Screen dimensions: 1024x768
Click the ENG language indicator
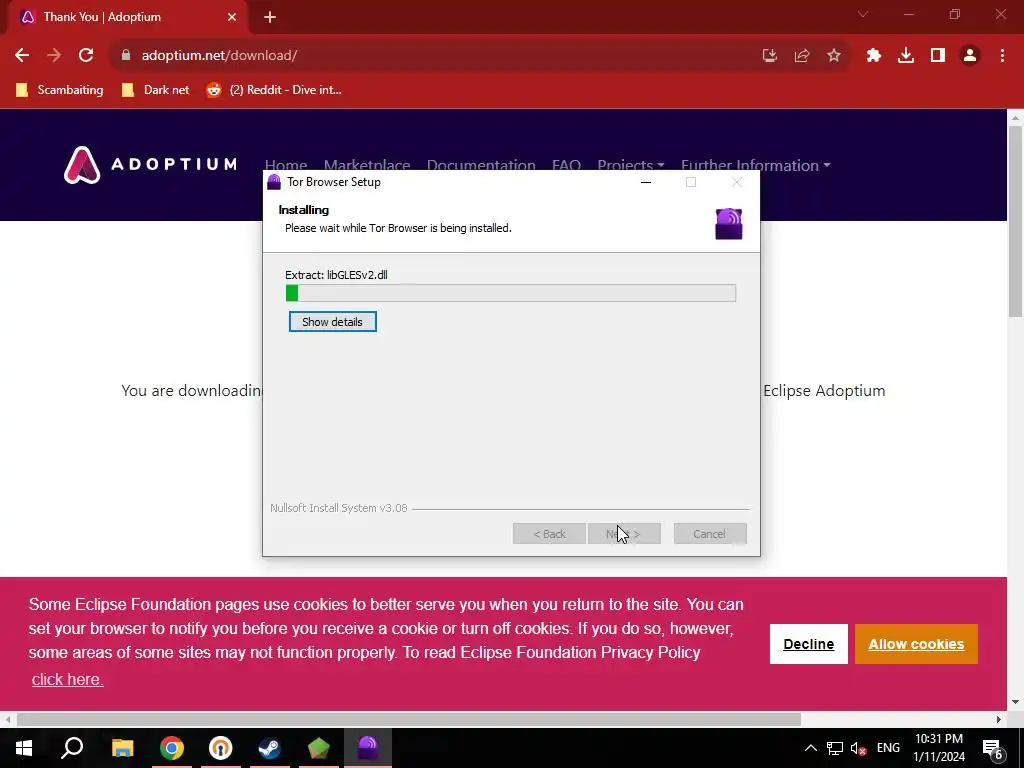888,748
